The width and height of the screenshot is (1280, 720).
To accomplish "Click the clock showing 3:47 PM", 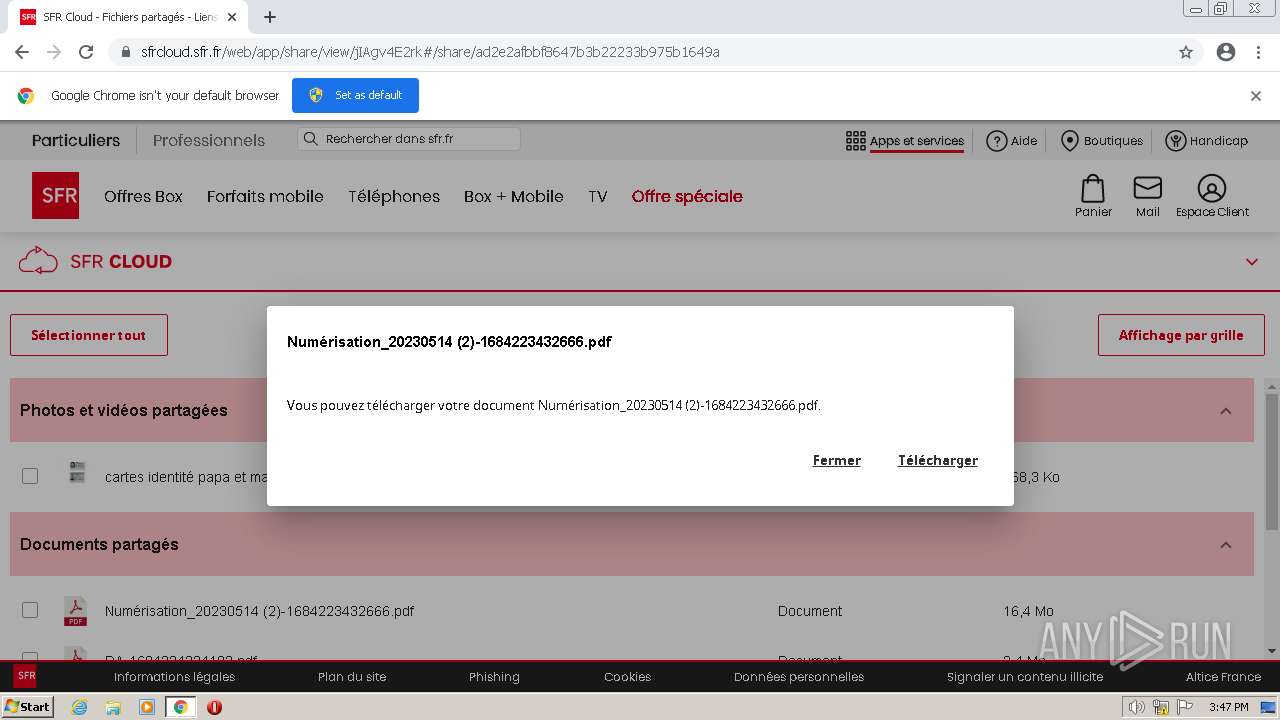I will [1228, 707].
